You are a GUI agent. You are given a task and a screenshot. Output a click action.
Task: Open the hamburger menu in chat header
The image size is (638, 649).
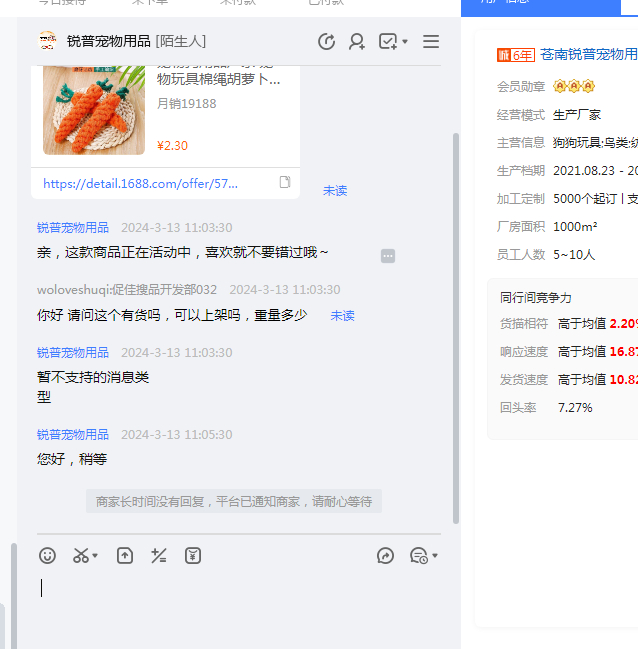click(431, 41)
